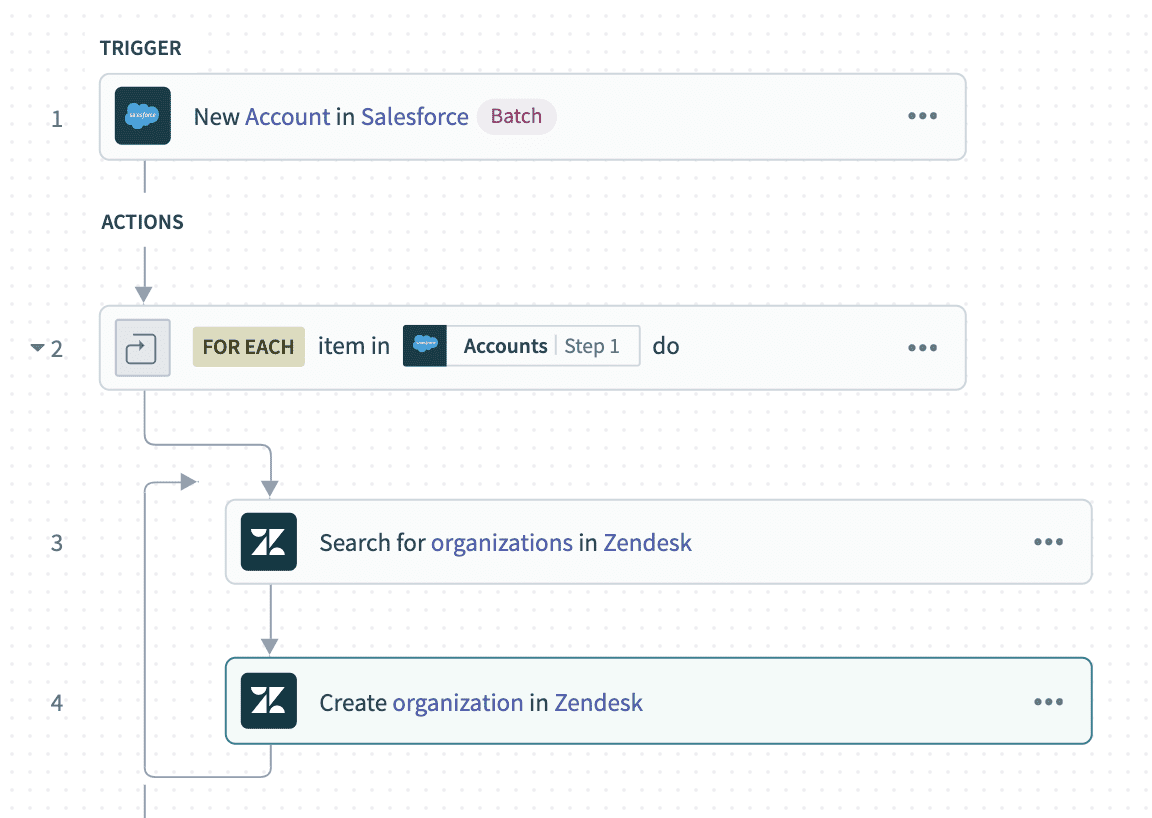Image resolution: width=1152 pixels, height=818 pixels.
Task: Click Salesforce icon in Accounts data pill
Action: tap(425, 347)
